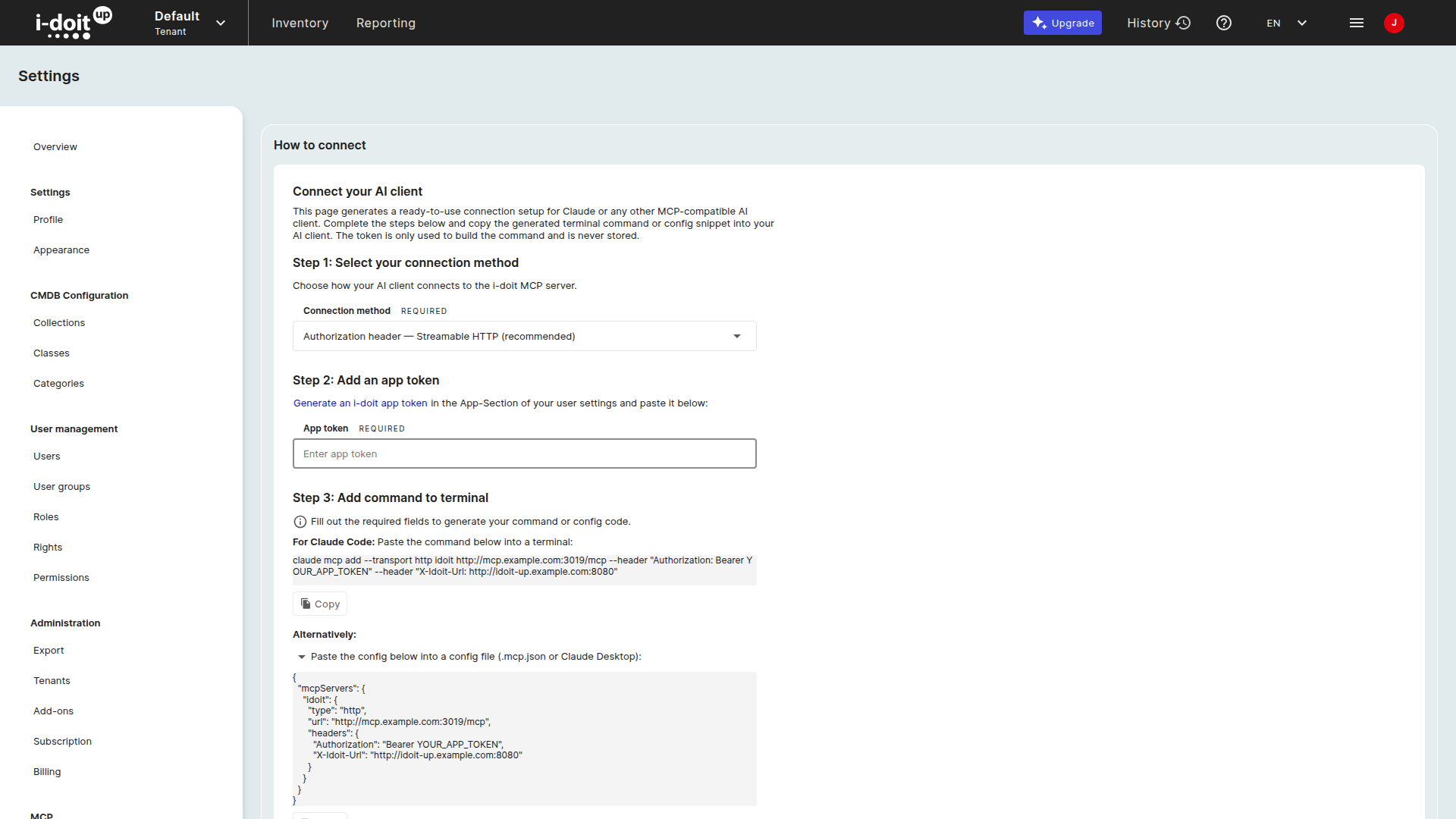The image size is (1456, 819).
Task: Open Subscription page
Action: pyautogui.click(x=62, y=742)
